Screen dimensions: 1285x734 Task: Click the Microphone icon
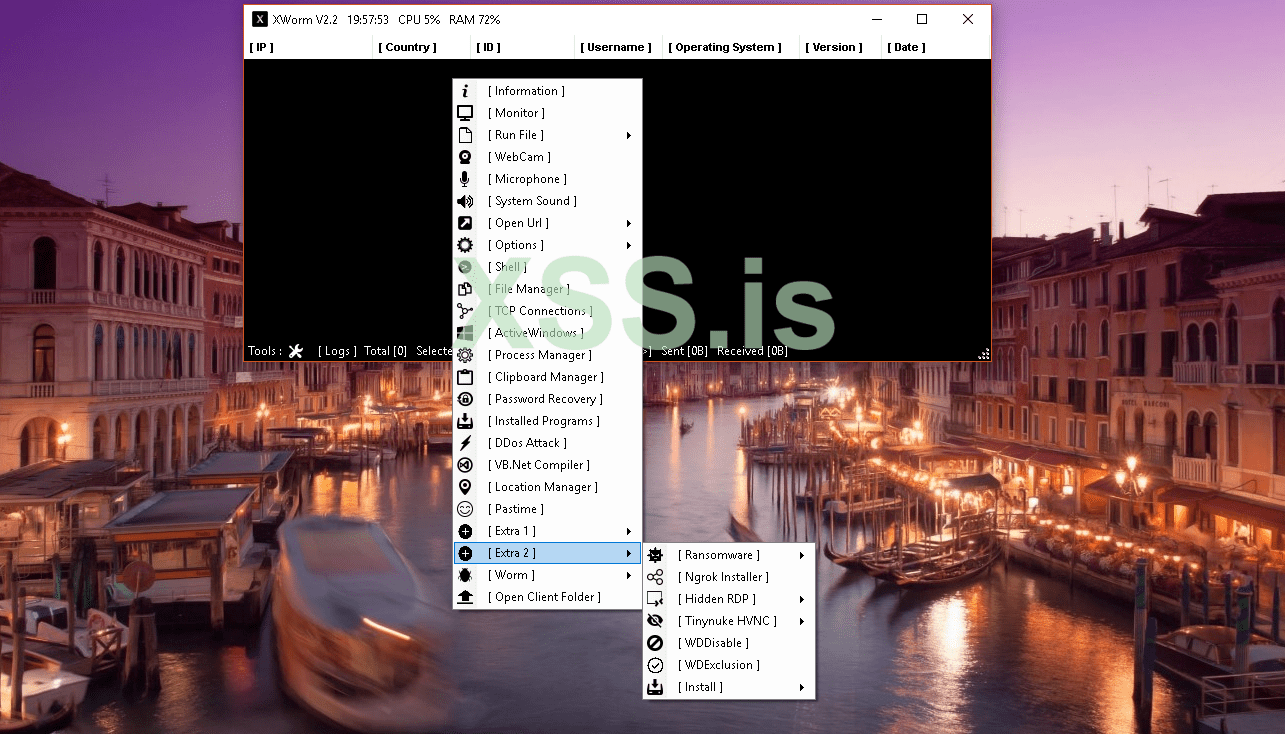coord(465,179)
